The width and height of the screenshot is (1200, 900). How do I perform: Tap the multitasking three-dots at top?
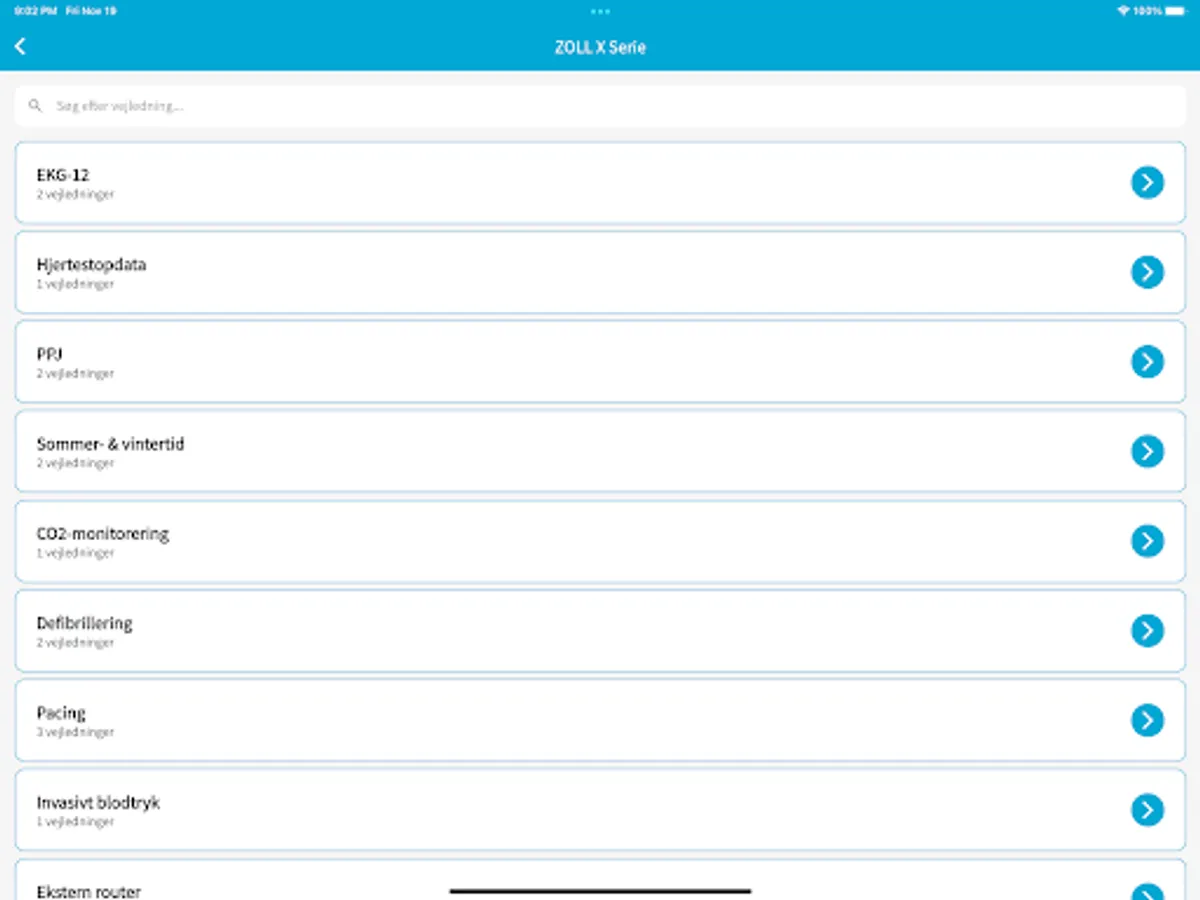click(x=600, y=11)
